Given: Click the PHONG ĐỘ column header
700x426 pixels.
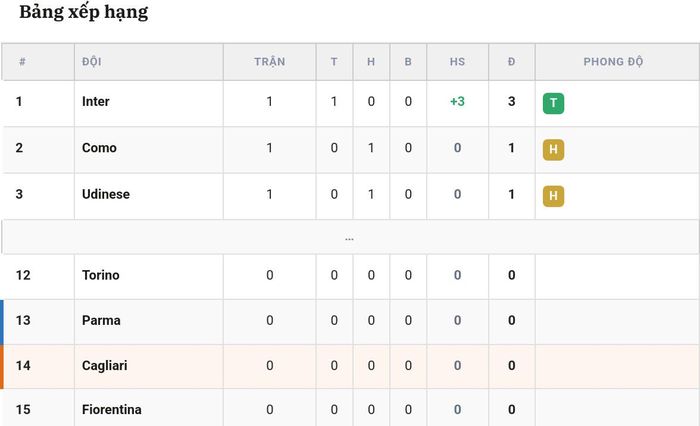Looking at the screenshot, I should pos(613,62).
